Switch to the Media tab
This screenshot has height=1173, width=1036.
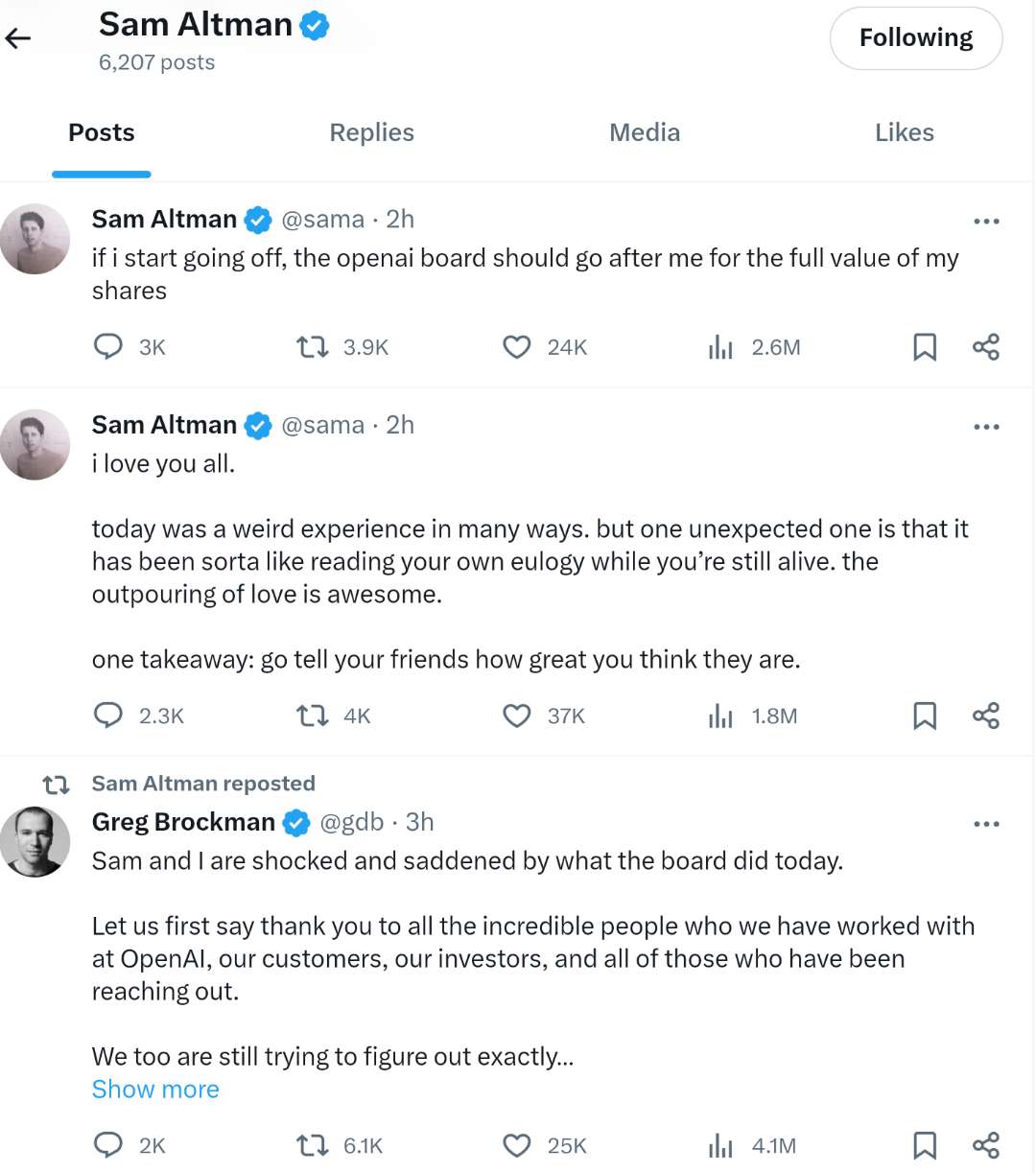(x=645, y=132)
